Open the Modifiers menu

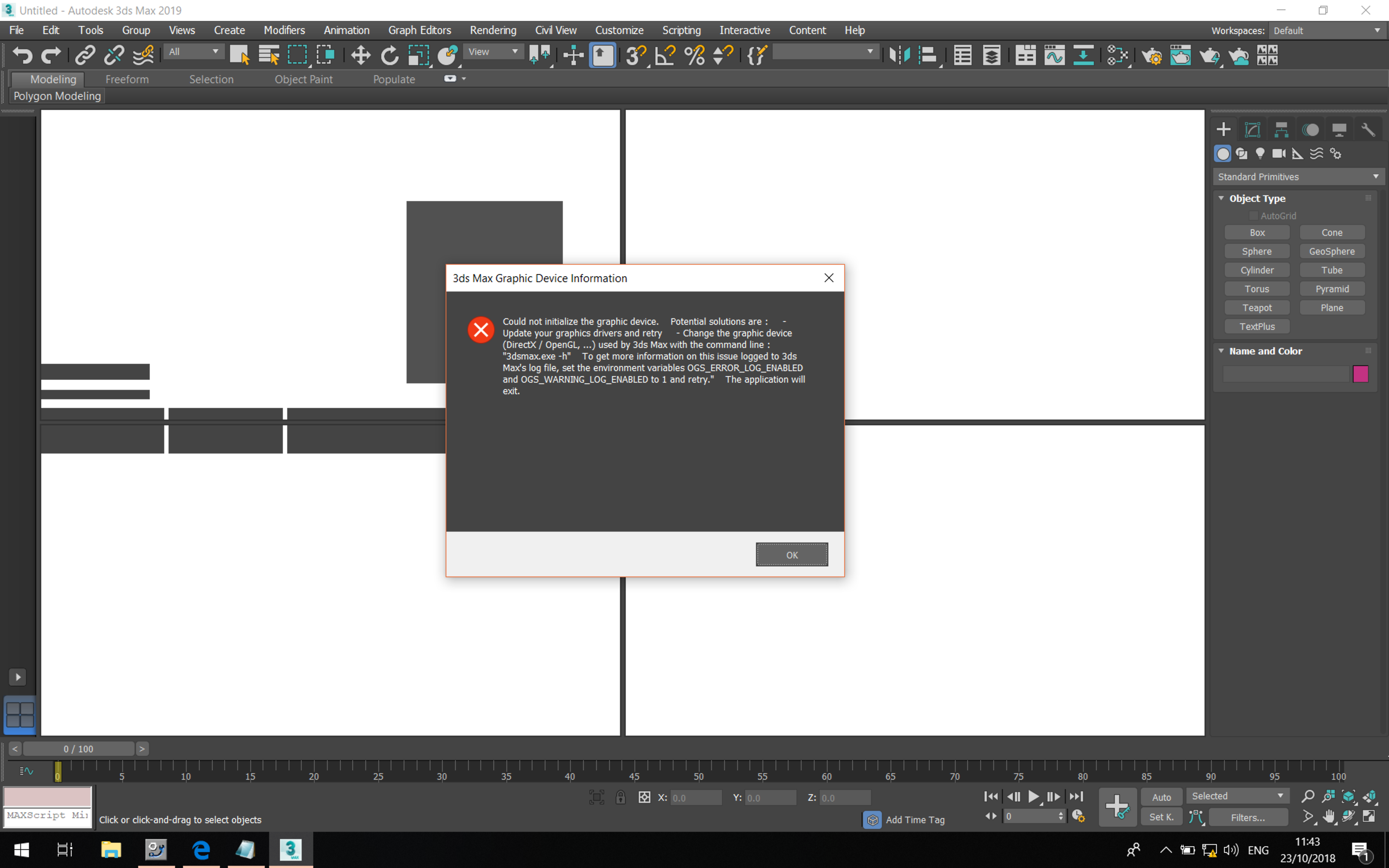(x=284, y=30)
